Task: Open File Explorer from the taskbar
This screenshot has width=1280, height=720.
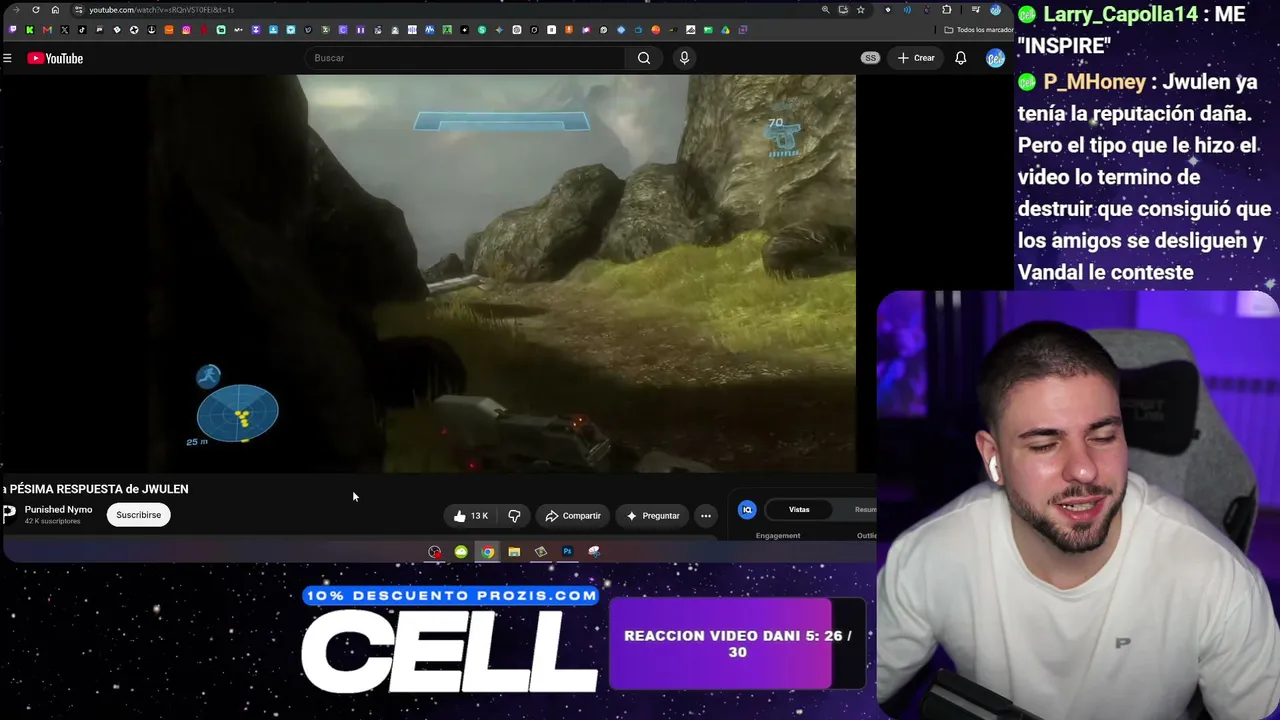Action: tap(514, 552)
